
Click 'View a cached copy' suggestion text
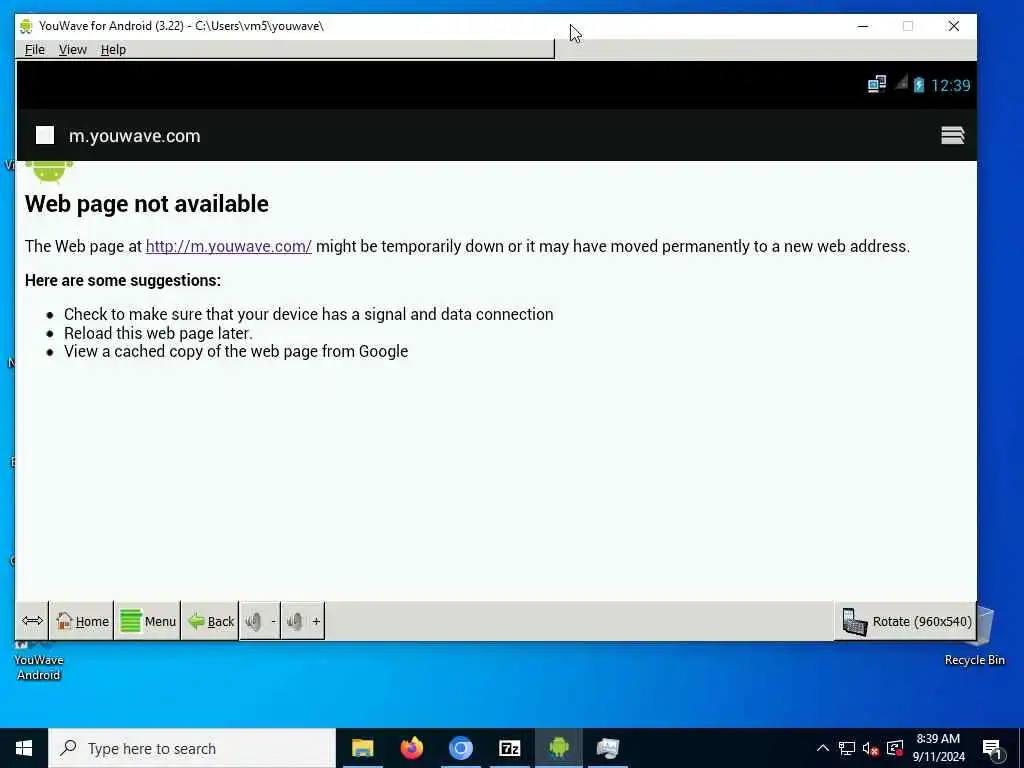pyautogui.click(x=236, y=351)
